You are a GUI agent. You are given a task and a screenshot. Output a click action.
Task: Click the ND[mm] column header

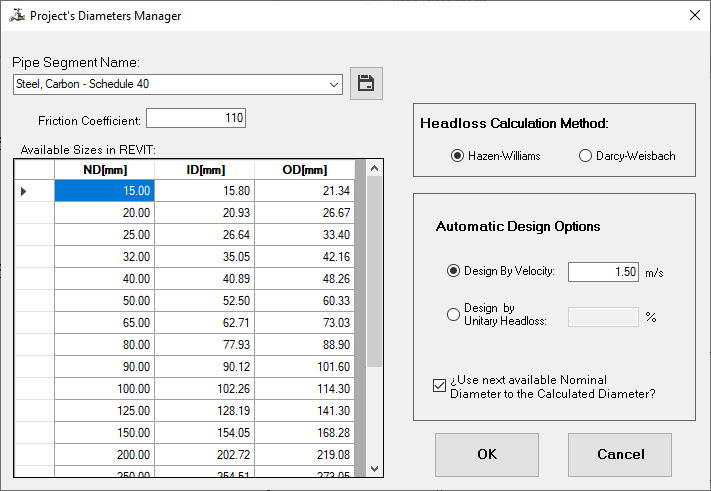[x=105, y=170]
